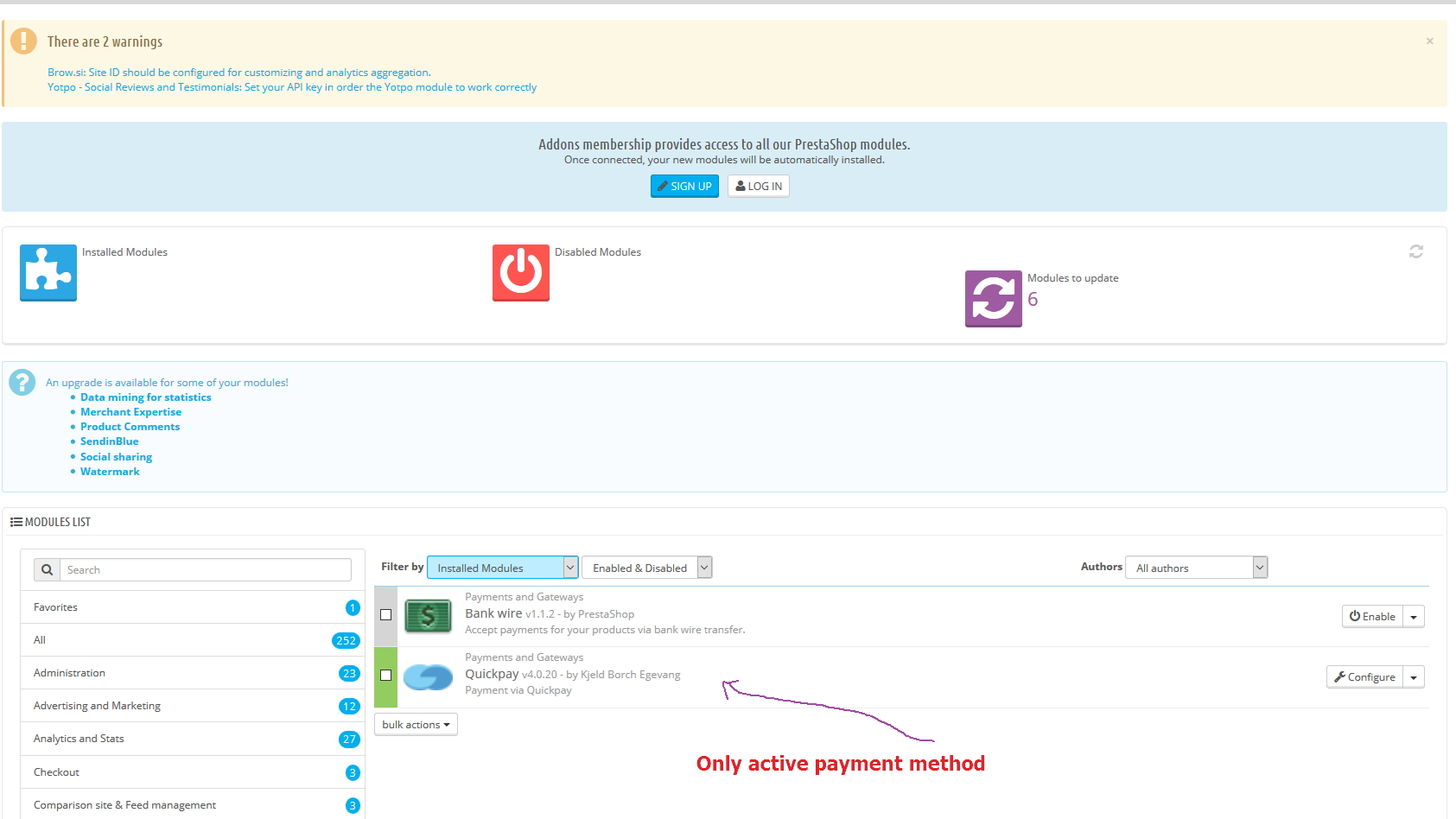Open the SendinBlue upgrade link

110,441
